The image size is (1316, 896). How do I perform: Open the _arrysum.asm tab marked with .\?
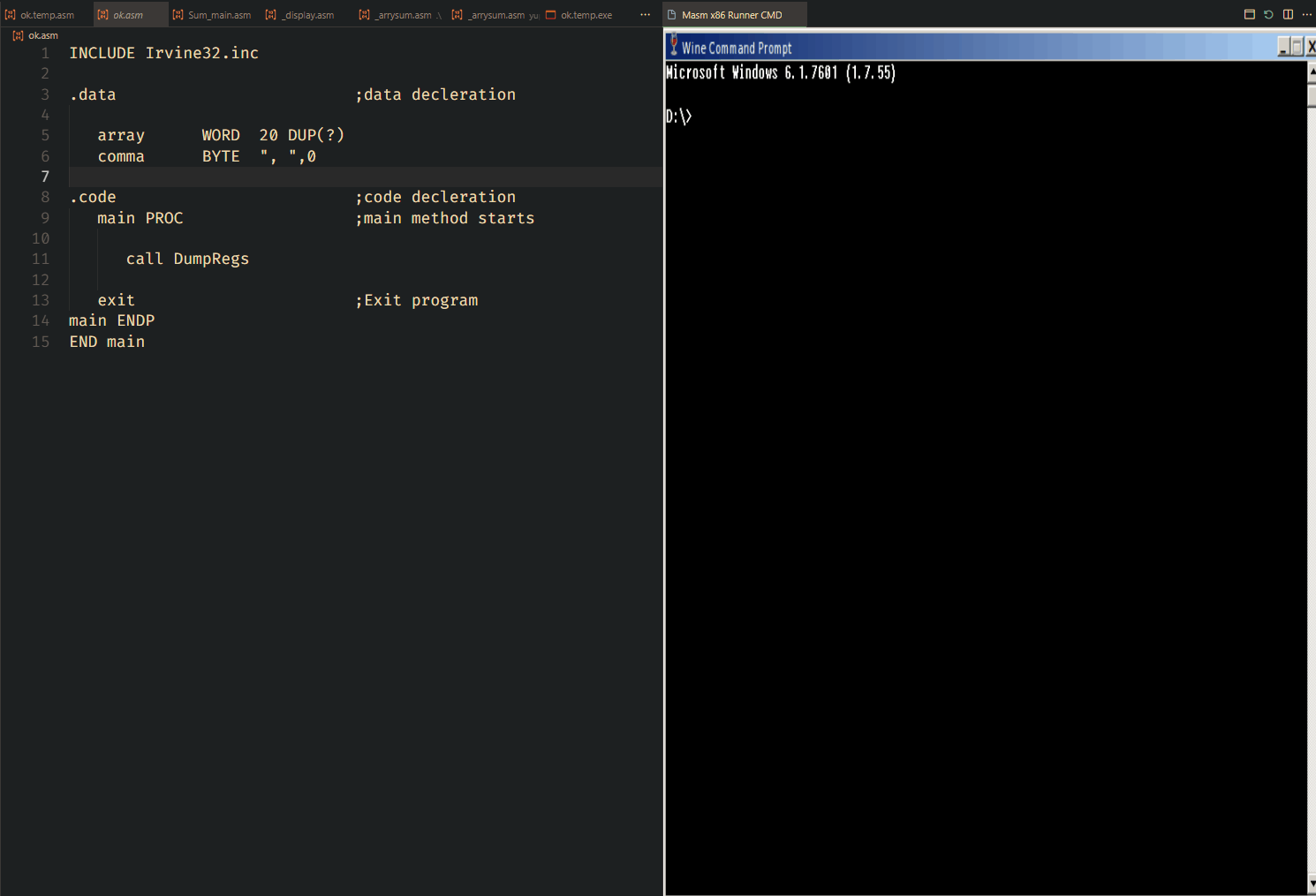[x=402, y=15]
